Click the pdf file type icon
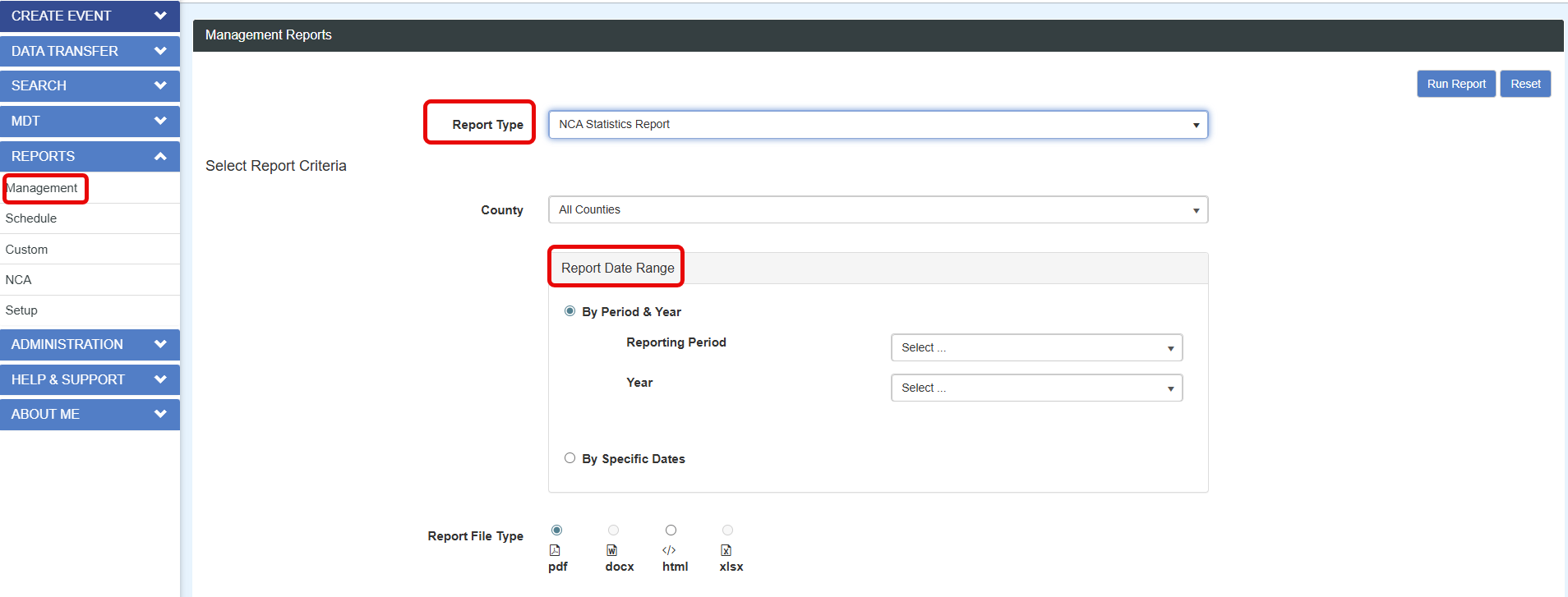The height and width of the screenshot is (597, 1568). (555, 550)
